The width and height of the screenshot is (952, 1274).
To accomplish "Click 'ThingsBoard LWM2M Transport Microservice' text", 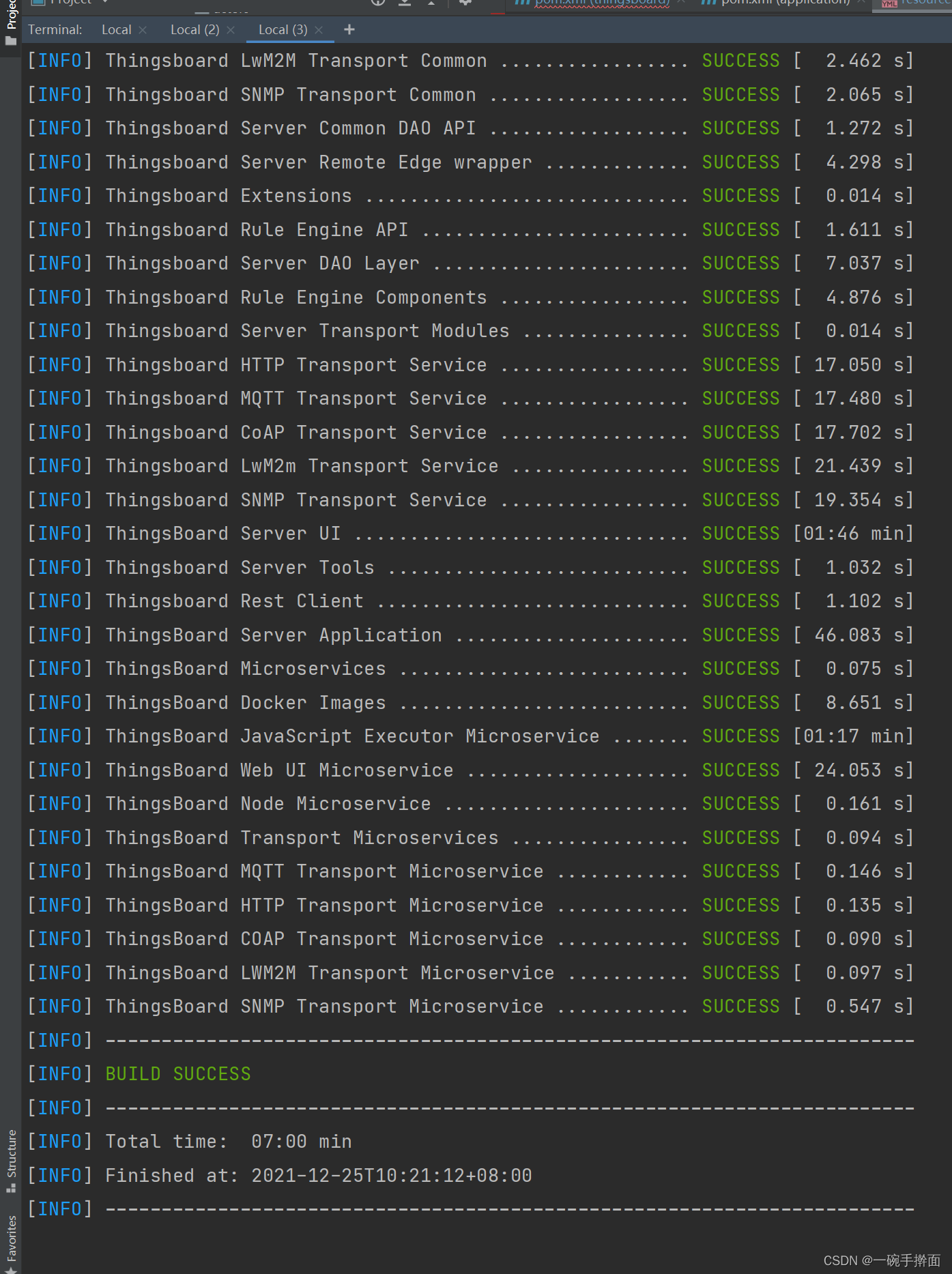I will click(330, 973).
